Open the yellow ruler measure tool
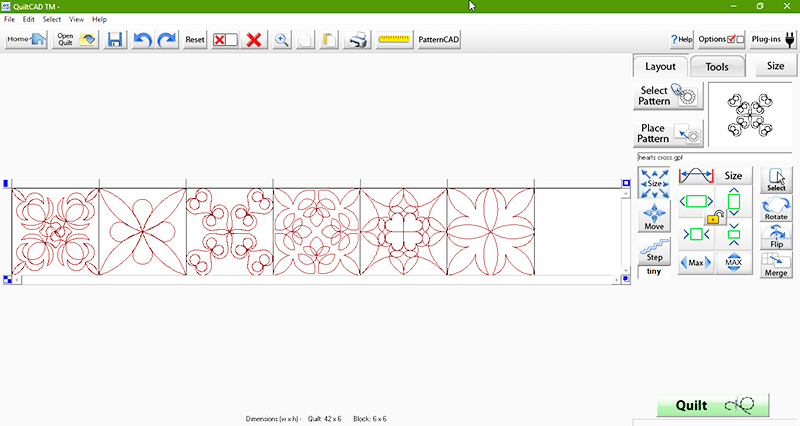Viewport: 800px width, 426px height. pos(395,40)
